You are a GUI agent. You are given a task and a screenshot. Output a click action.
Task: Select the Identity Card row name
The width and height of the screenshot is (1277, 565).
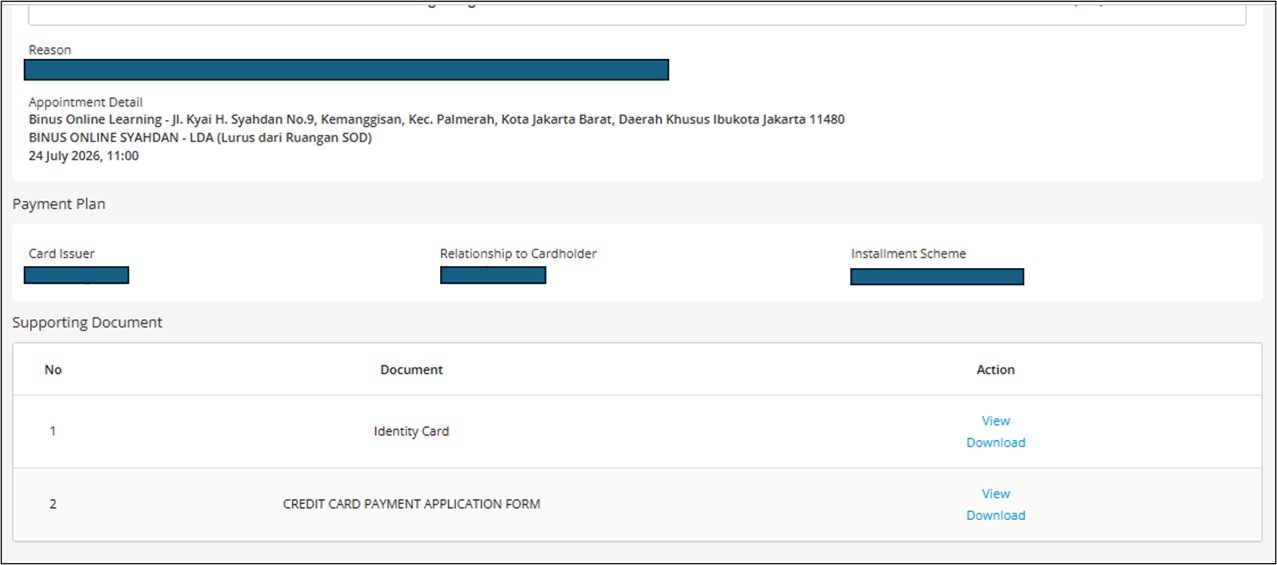point(411,432)
